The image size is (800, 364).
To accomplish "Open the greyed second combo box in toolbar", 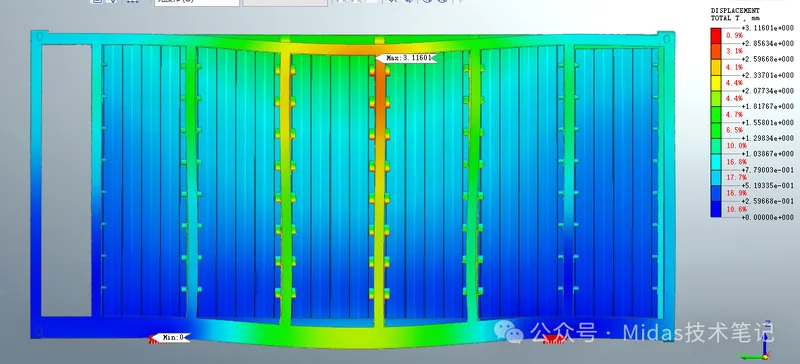I will click(x=285, y=2).
